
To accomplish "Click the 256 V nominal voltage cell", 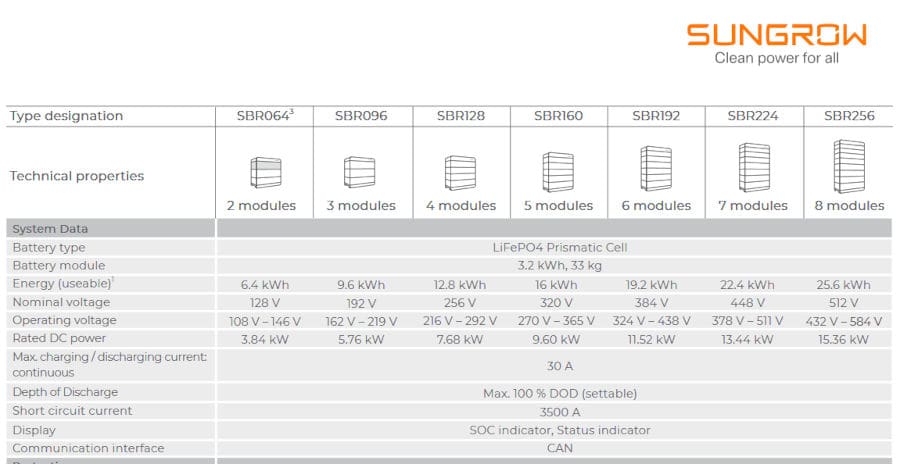I will coord(460,303).
